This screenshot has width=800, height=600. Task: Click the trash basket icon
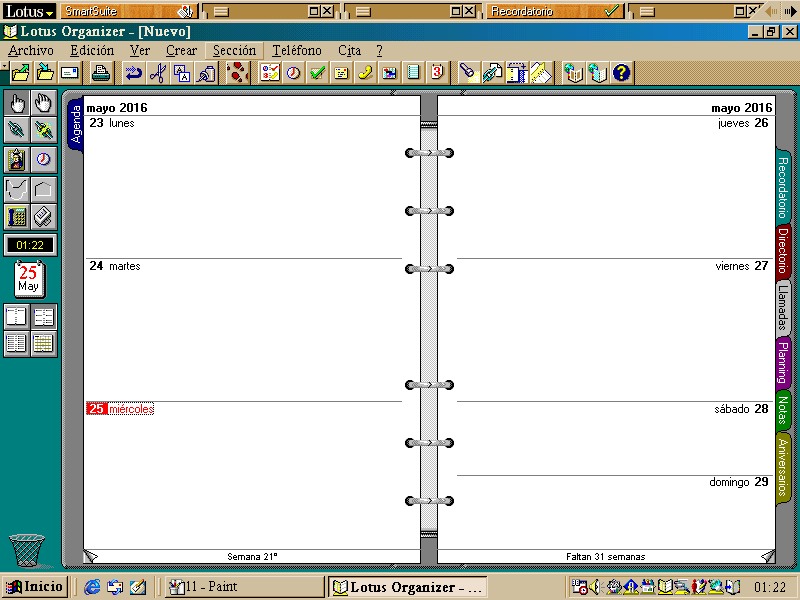tap(27, 551)
